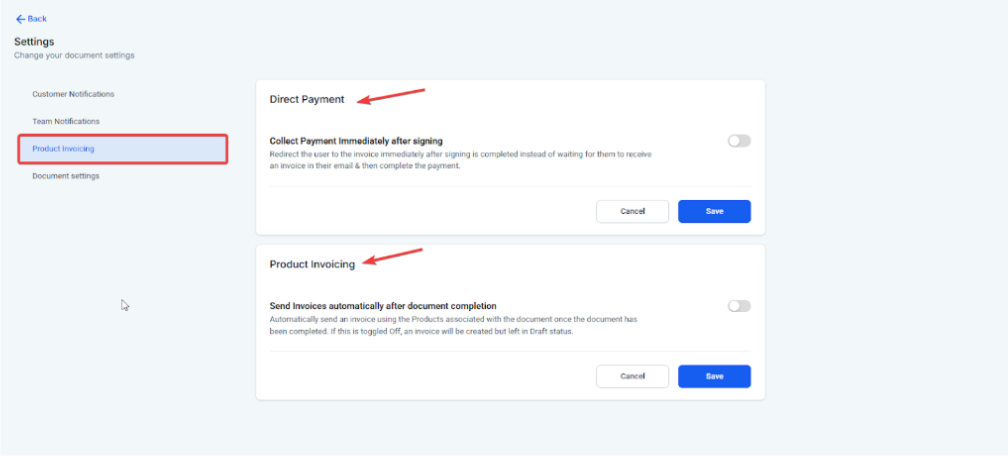The width and height of the screenshot is (1008, 460).
Task: Click the Direct Payment card heading
Action: [307, 100]
